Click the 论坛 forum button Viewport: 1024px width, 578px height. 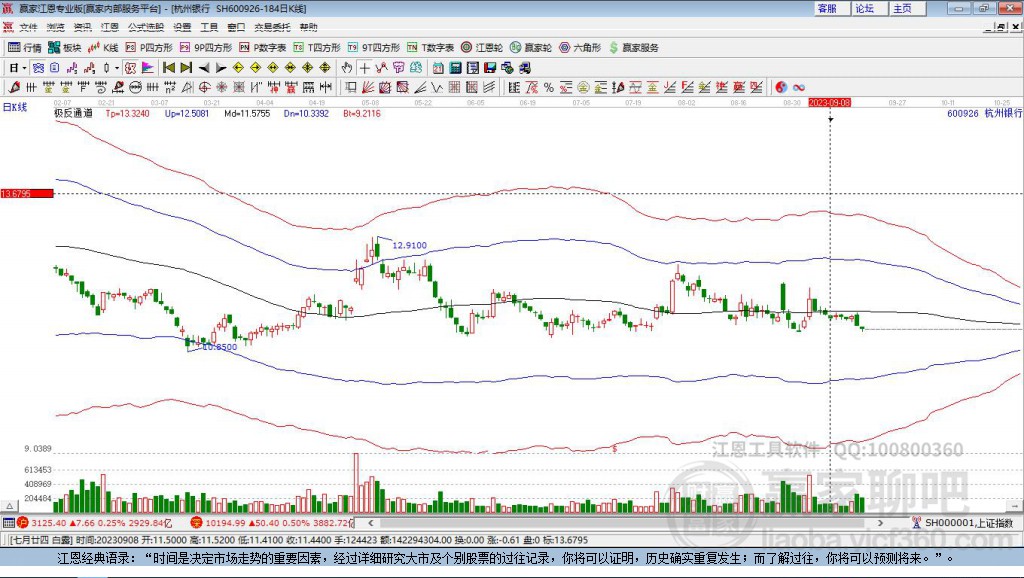click(865, 8)
